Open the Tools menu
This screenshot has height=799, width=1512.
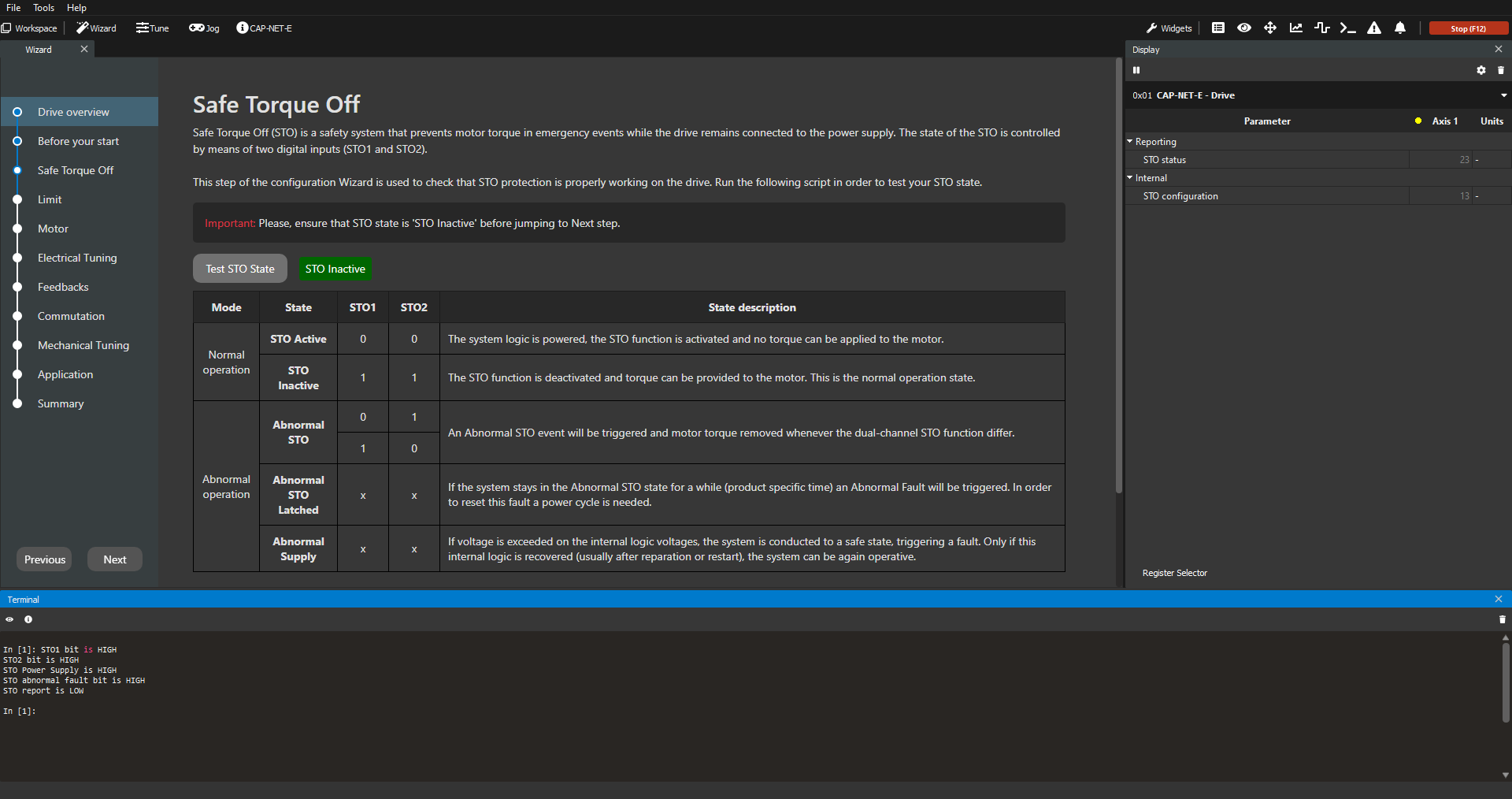(x=43, y=8)
